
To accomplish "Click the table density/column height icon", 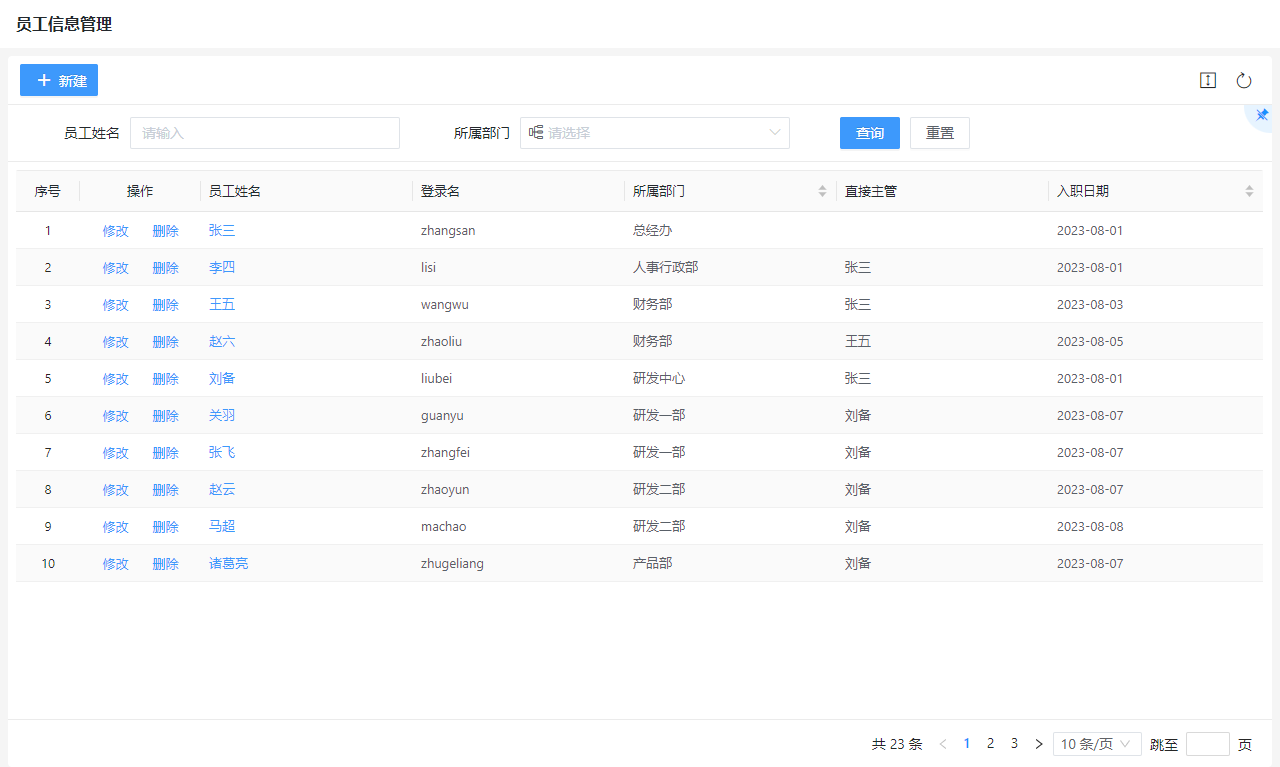I will tap(1208, 80).
